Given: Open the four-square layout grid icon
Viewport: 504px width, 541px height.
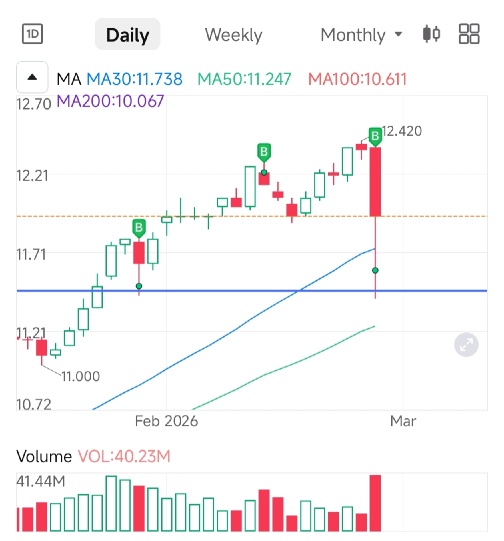Looking at the screenshot, I should (x=469, y=34).
